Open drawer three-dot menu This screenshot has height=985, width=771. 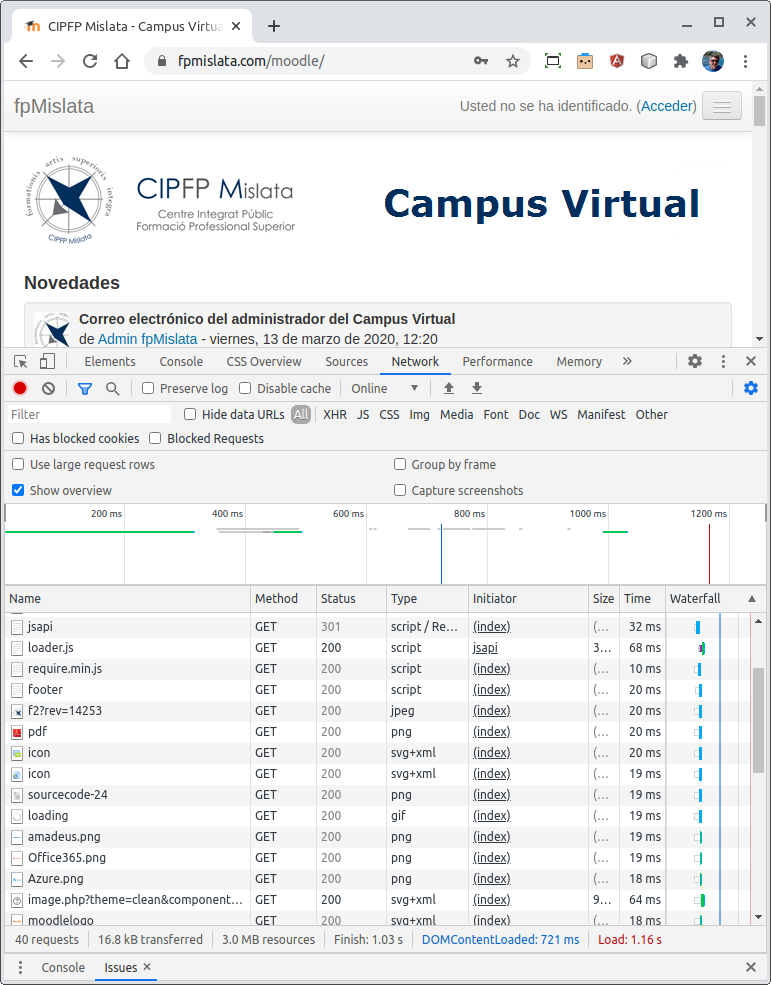coord(20,967)
